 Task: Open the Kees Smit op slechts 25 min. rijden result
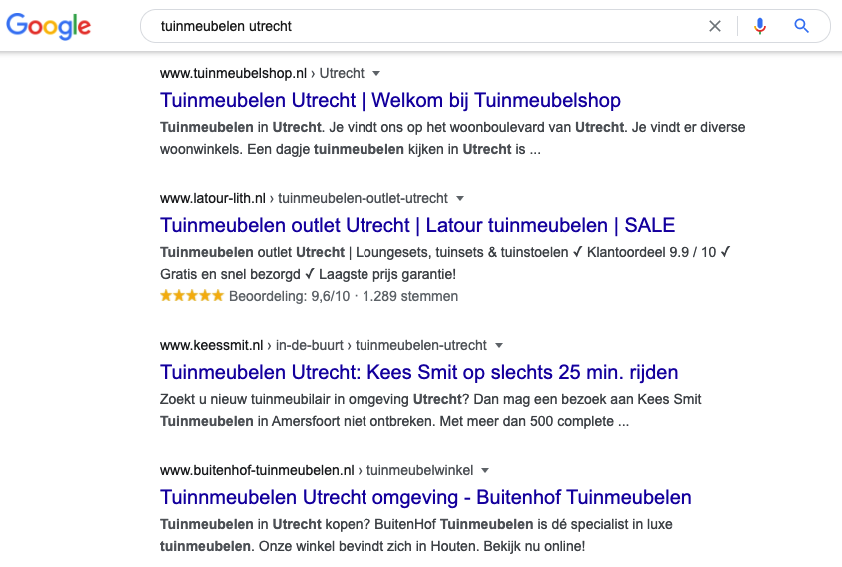click(x=419, y=372)
